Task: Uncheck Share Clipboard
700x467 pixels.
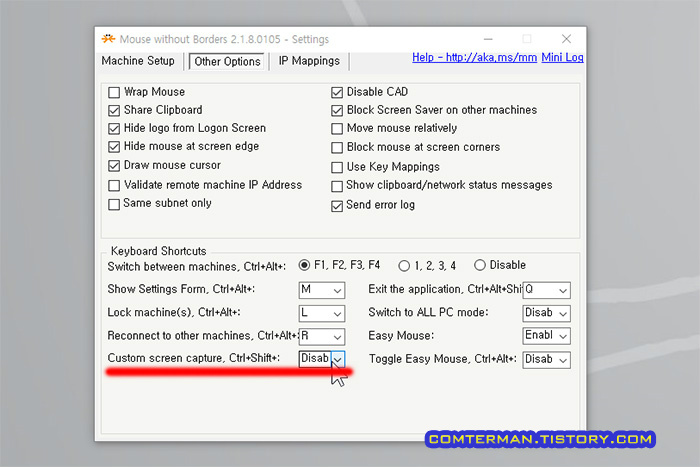Action: (x=114, y=110)
